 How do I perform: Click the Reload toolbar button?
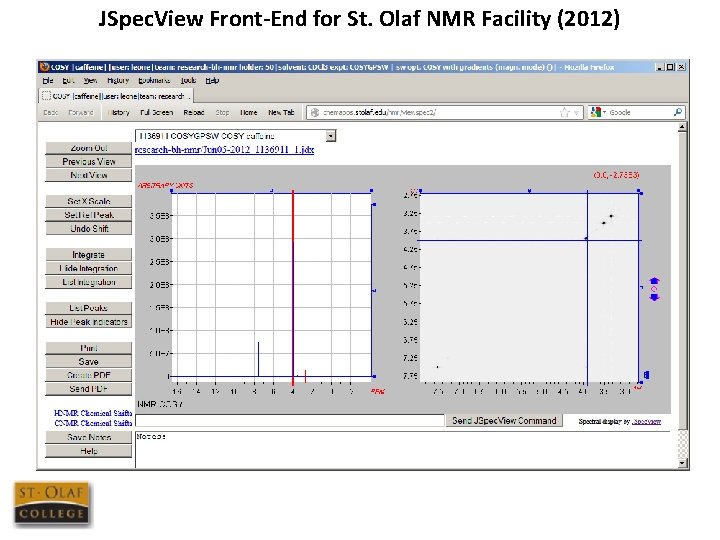point(194,112)
